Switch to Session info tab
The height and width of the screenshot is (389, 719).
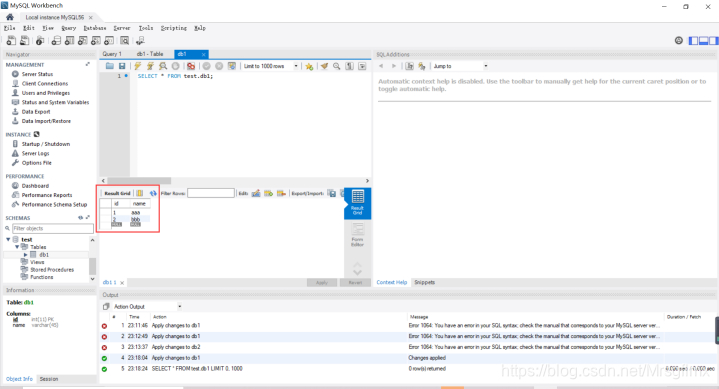pos(49,379)
